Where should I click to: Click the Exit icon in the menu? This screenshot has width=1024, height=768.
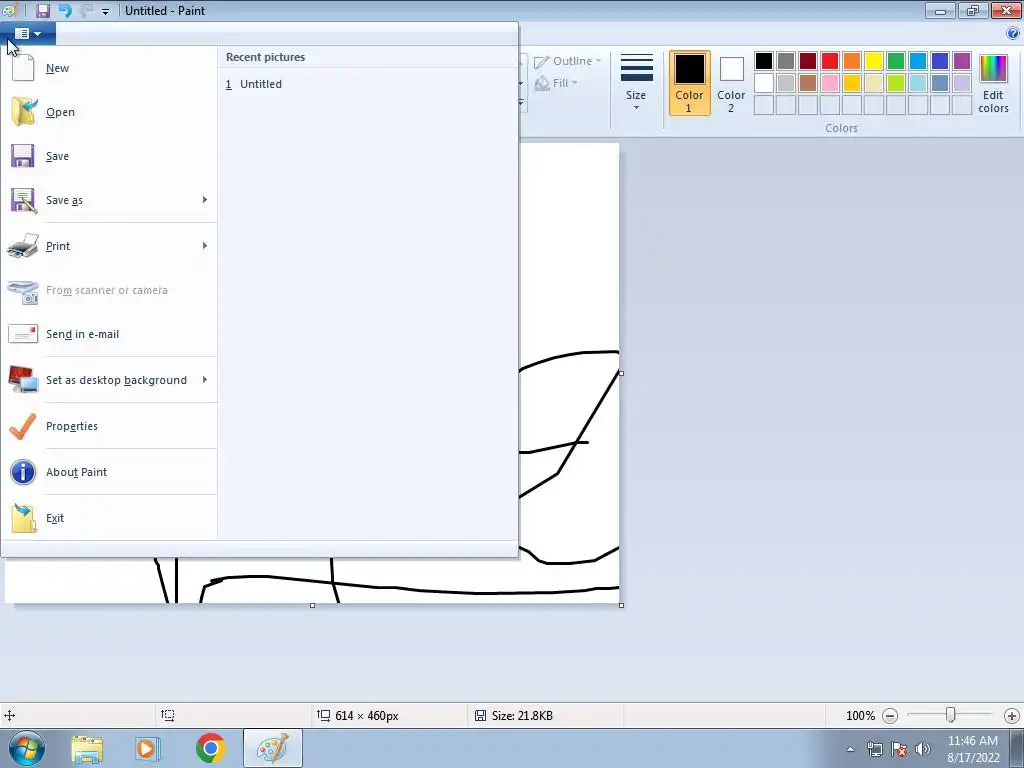(x=24, y=518)
